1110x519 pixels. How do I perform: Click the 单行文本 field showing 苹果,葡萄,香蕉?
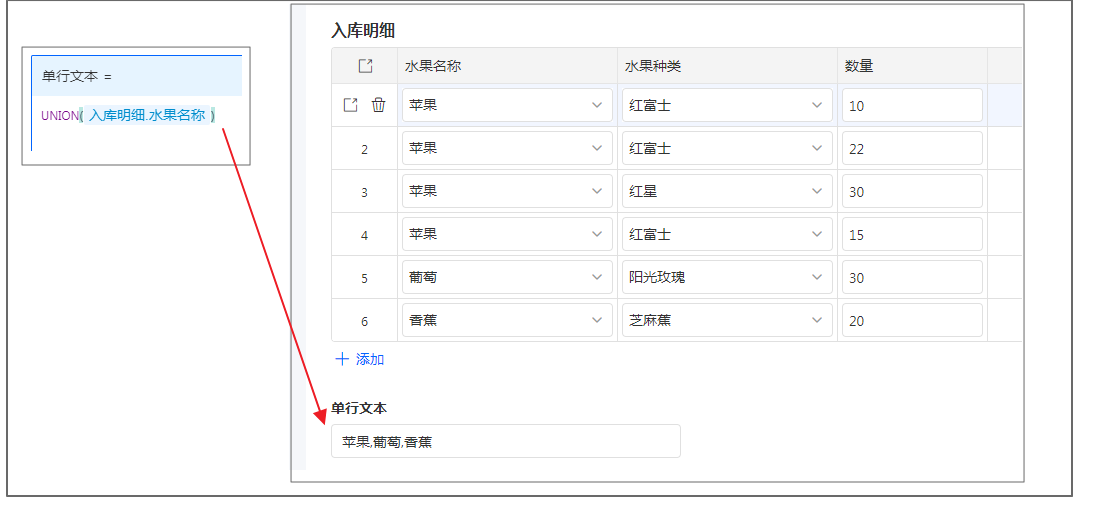[x=505, y=441]
